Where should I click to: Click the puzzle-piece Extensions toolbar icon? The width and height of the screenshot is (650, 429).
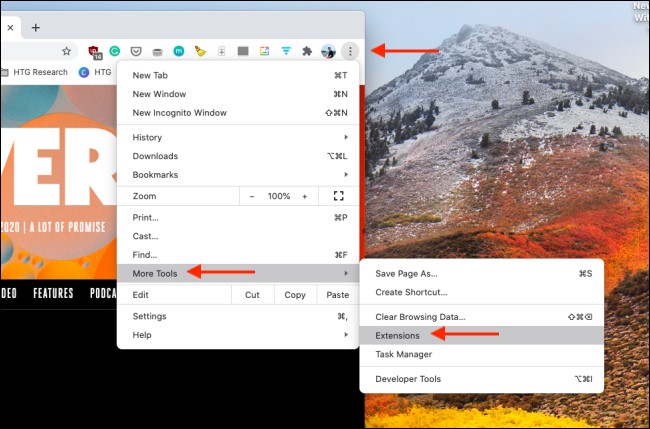[x=307, y=51]
